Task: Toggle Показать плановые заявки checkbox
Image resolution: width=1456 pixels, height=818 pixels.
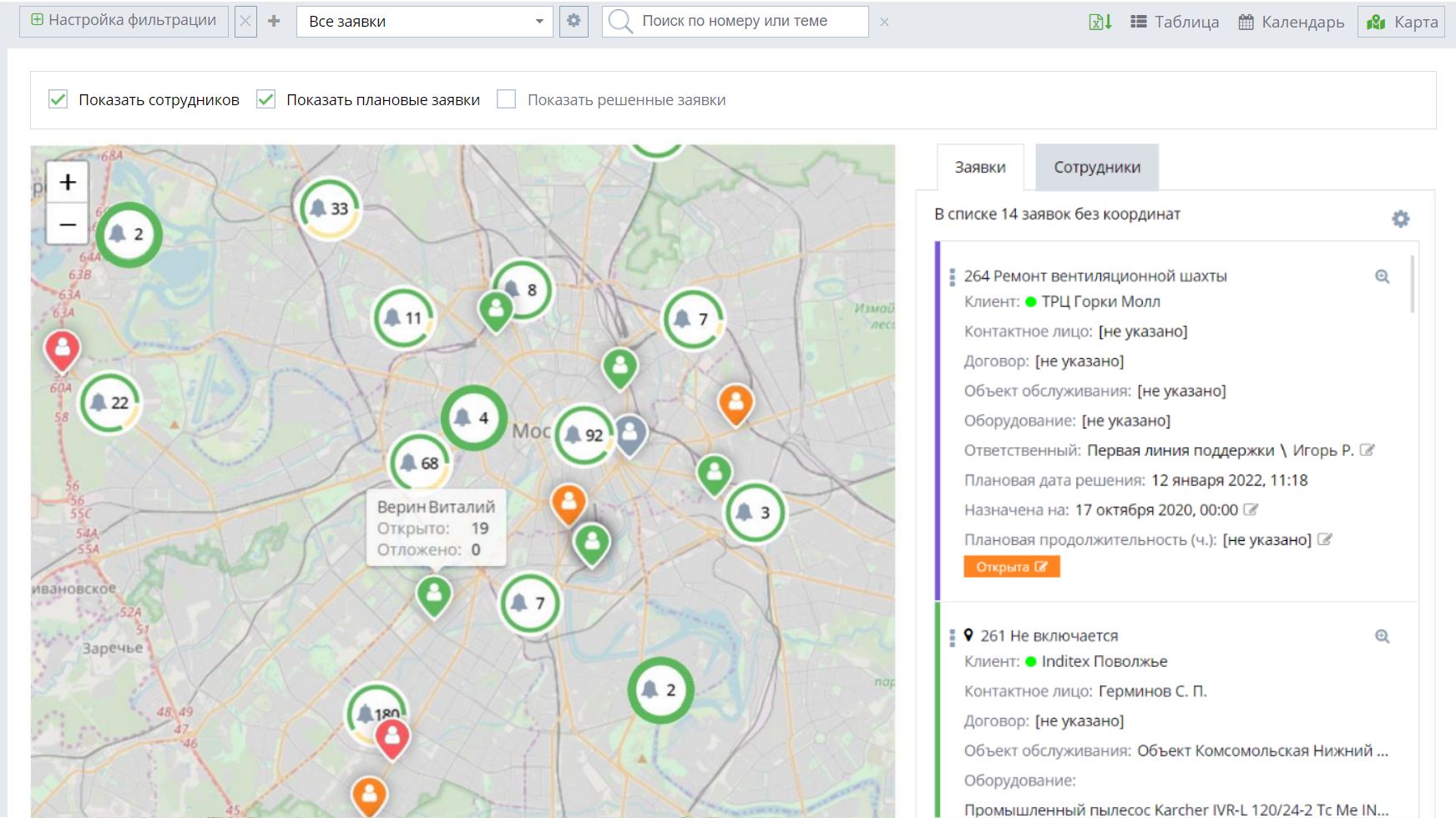Action: tap(265, 99)
